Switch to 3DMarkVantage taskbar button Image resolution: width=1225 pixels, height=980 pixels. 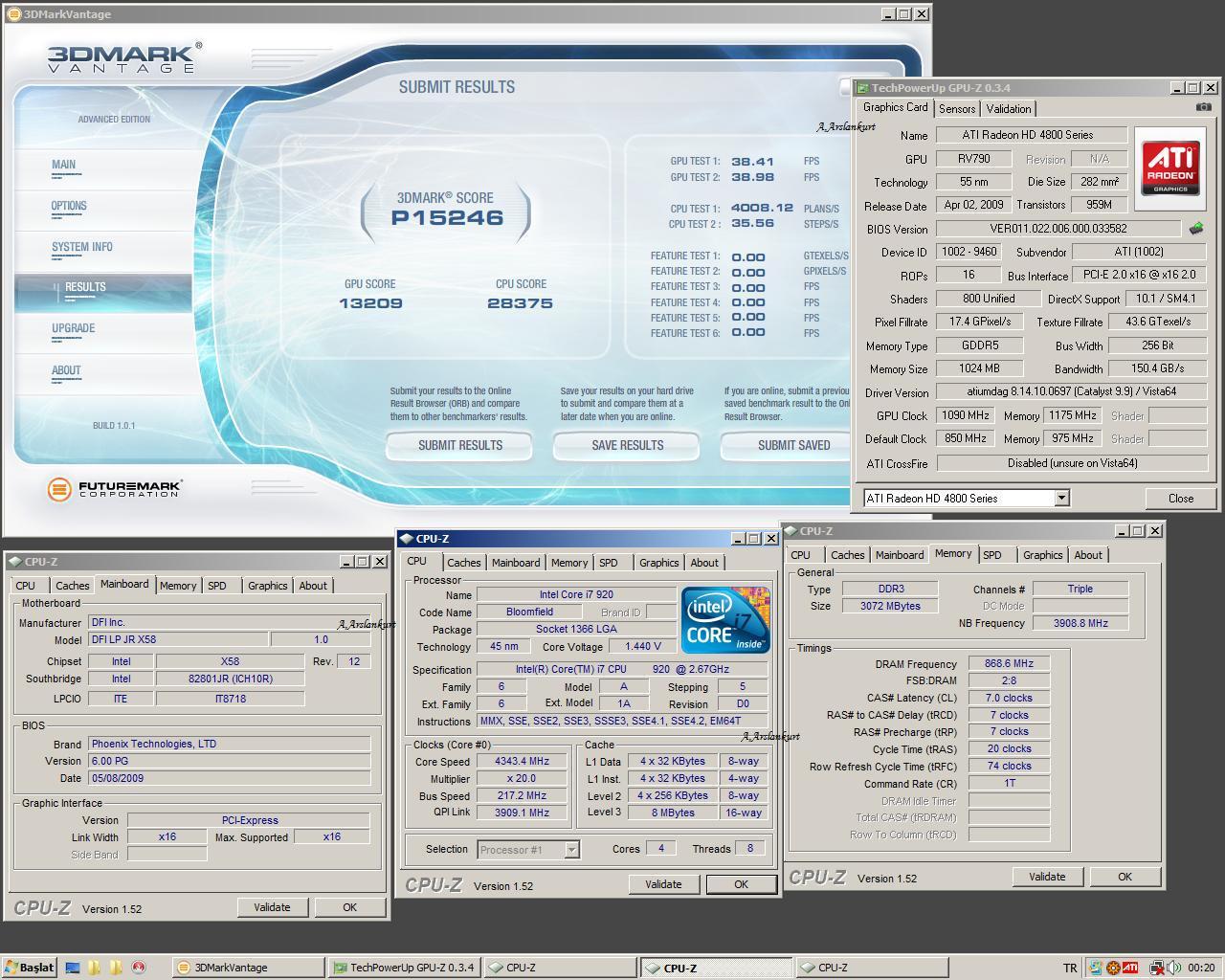pos(249,968)
